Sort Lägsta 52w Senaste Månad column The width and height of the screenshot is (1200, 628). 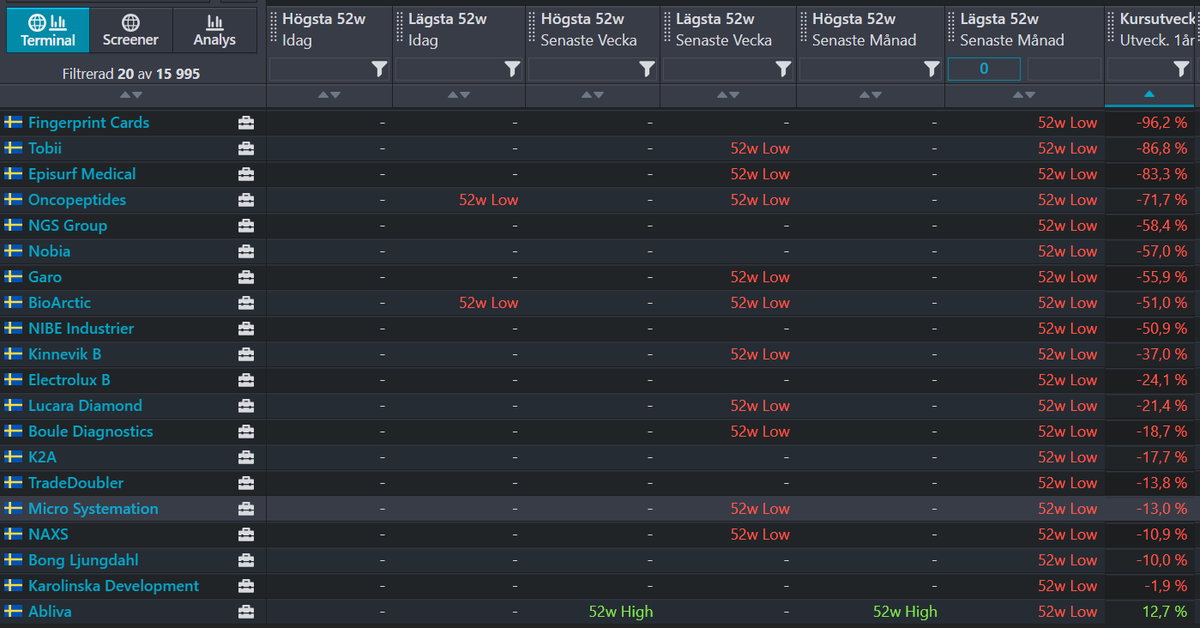pos(1024,95)
